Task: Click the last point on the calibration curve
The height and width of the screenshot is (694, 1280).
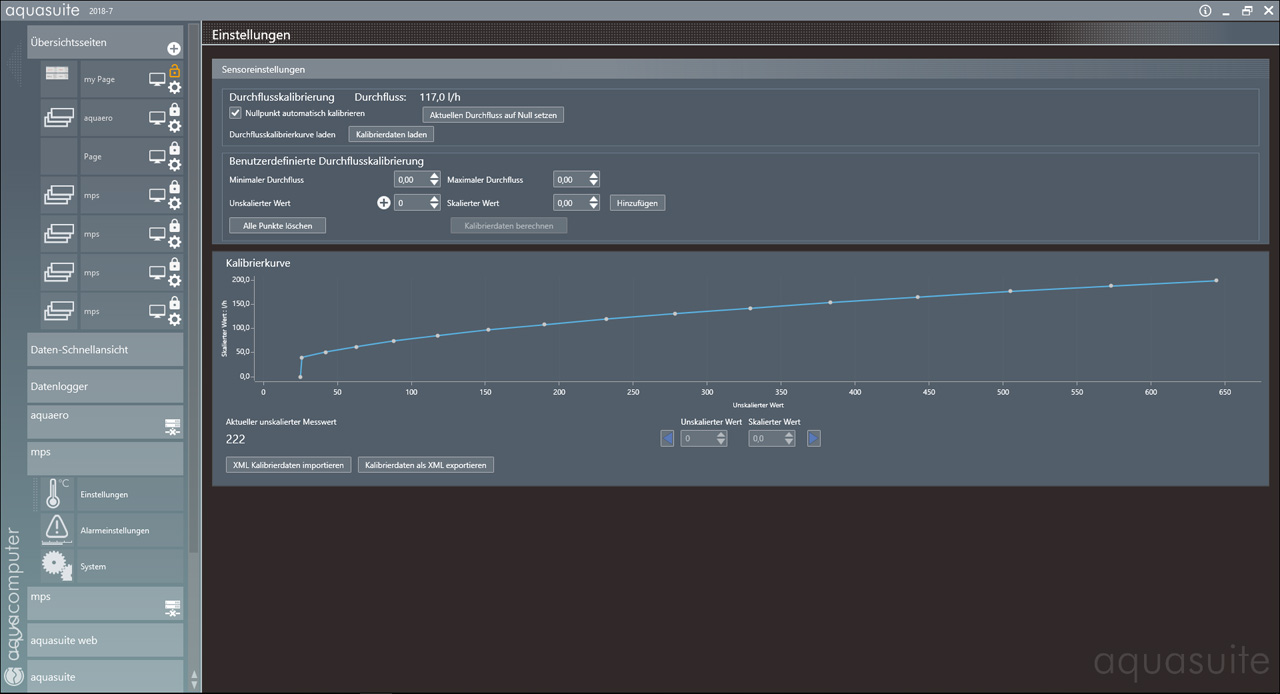Action: point(1216,280)
